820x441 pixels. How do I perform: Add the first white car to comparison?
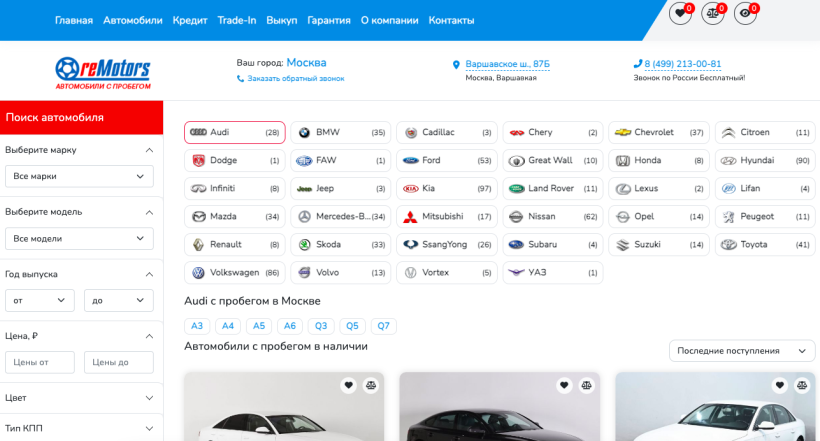tap(371, 386)
